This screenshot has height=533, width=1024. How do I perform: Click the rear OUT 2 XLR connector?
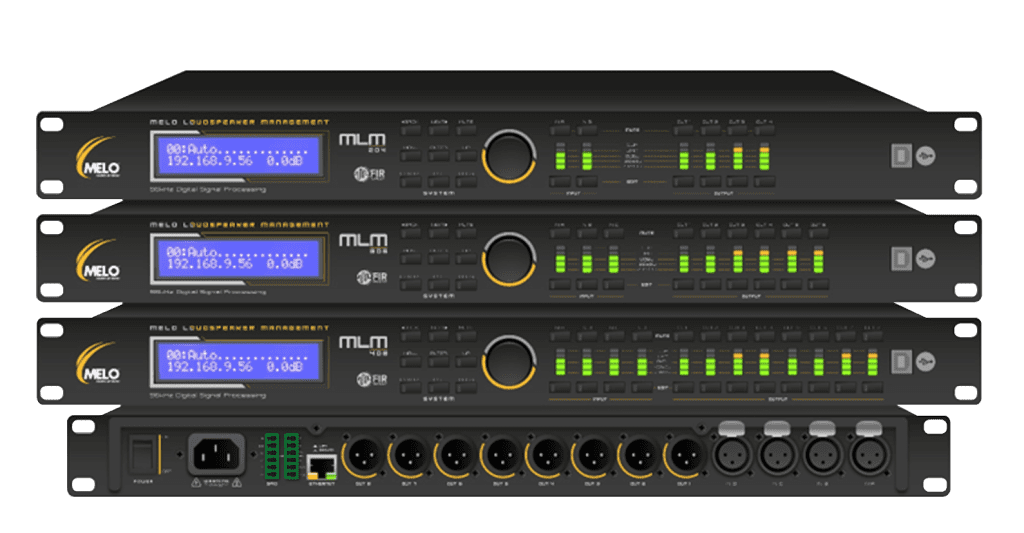click(638, 454)
